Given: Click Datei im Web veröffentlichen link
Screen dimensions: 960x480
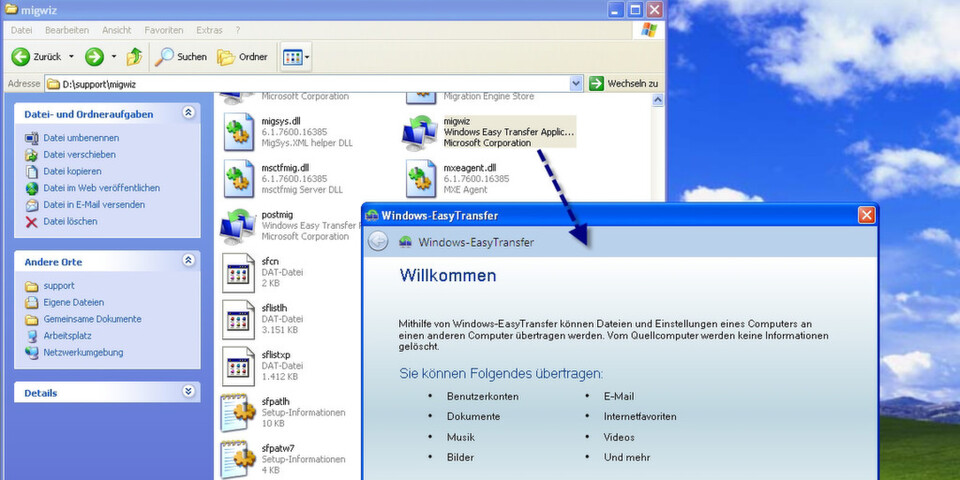Looking at the screenshot, I should click(x=101, y=188).
